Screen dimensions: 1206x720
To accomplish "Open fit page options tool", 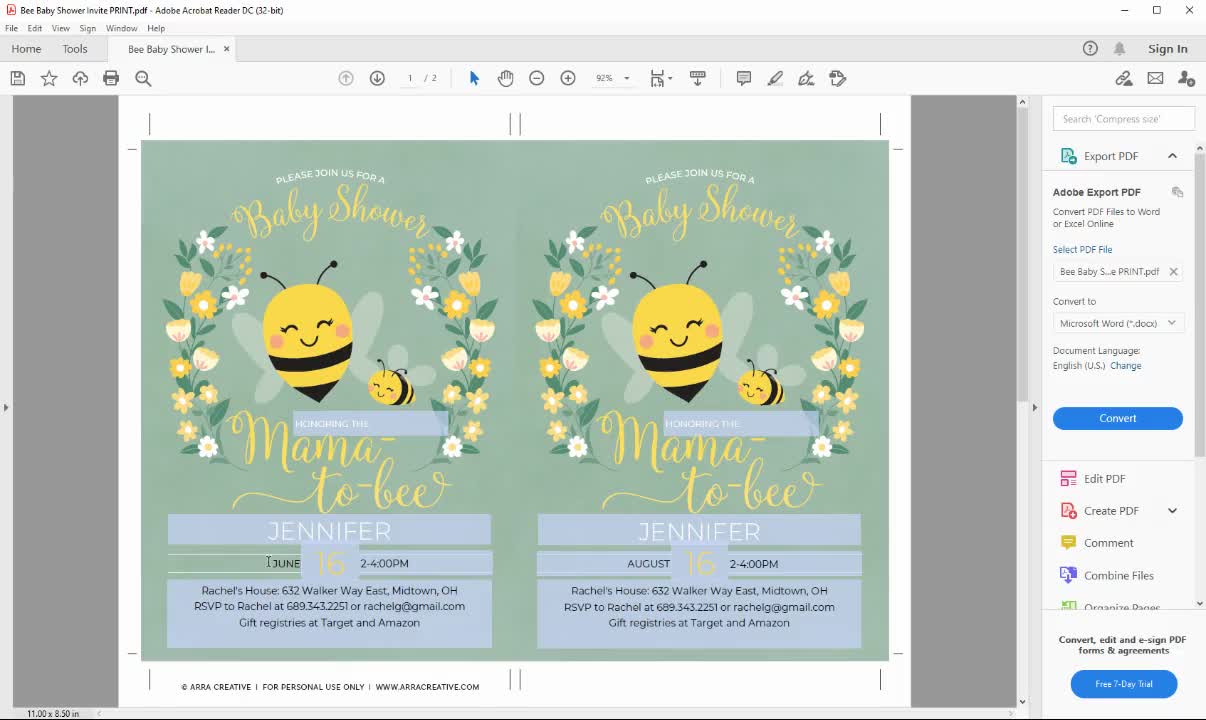I will tap(660, 78).
